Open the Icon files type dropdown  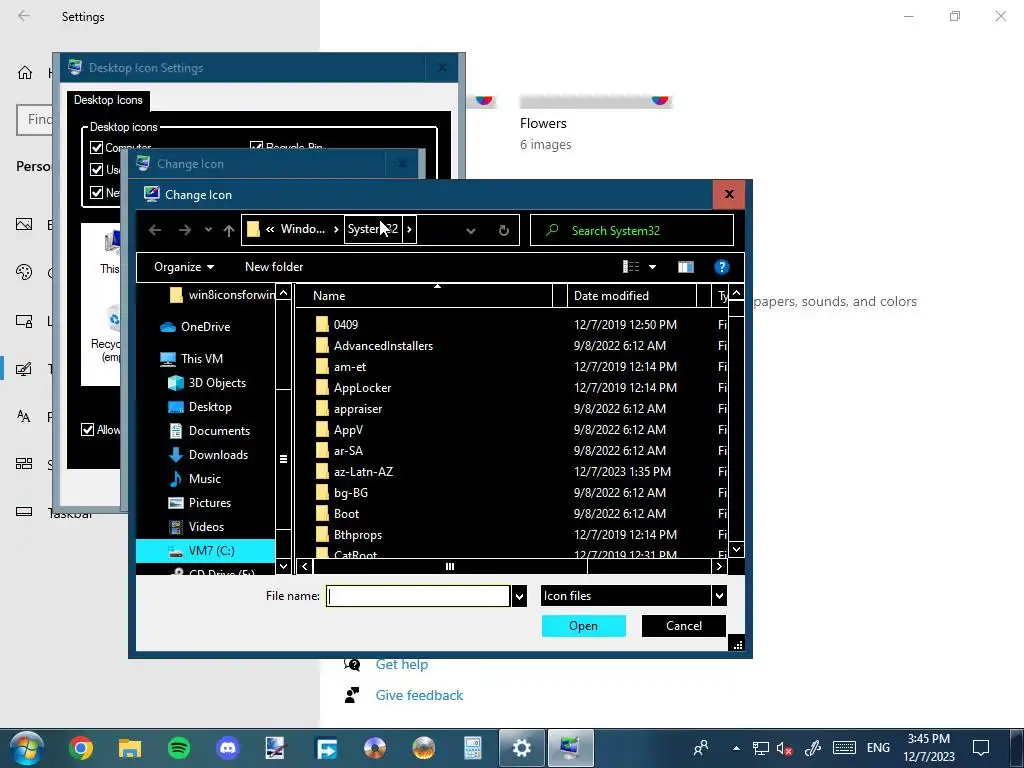[633, 596]
